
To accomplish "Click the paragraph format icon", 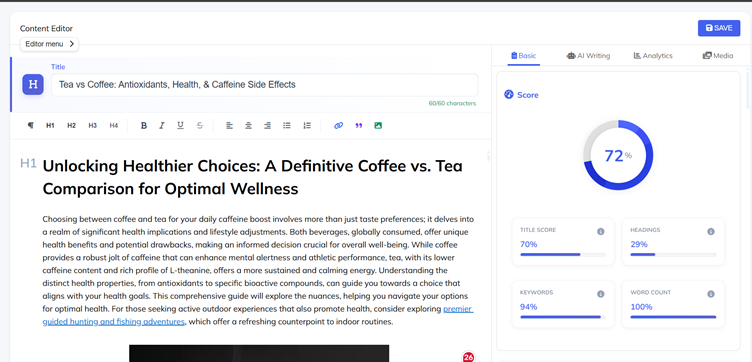I will click(31, 126).
